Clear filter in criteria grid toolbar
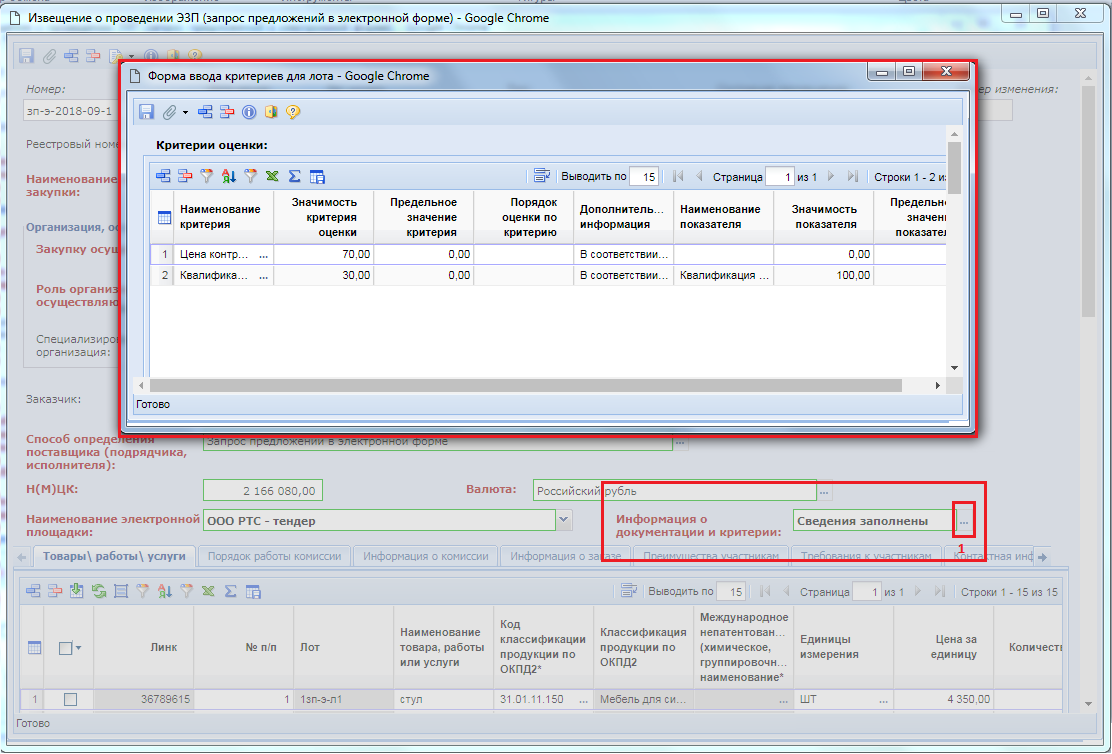1112x754 pixels. tap(250, 177)
